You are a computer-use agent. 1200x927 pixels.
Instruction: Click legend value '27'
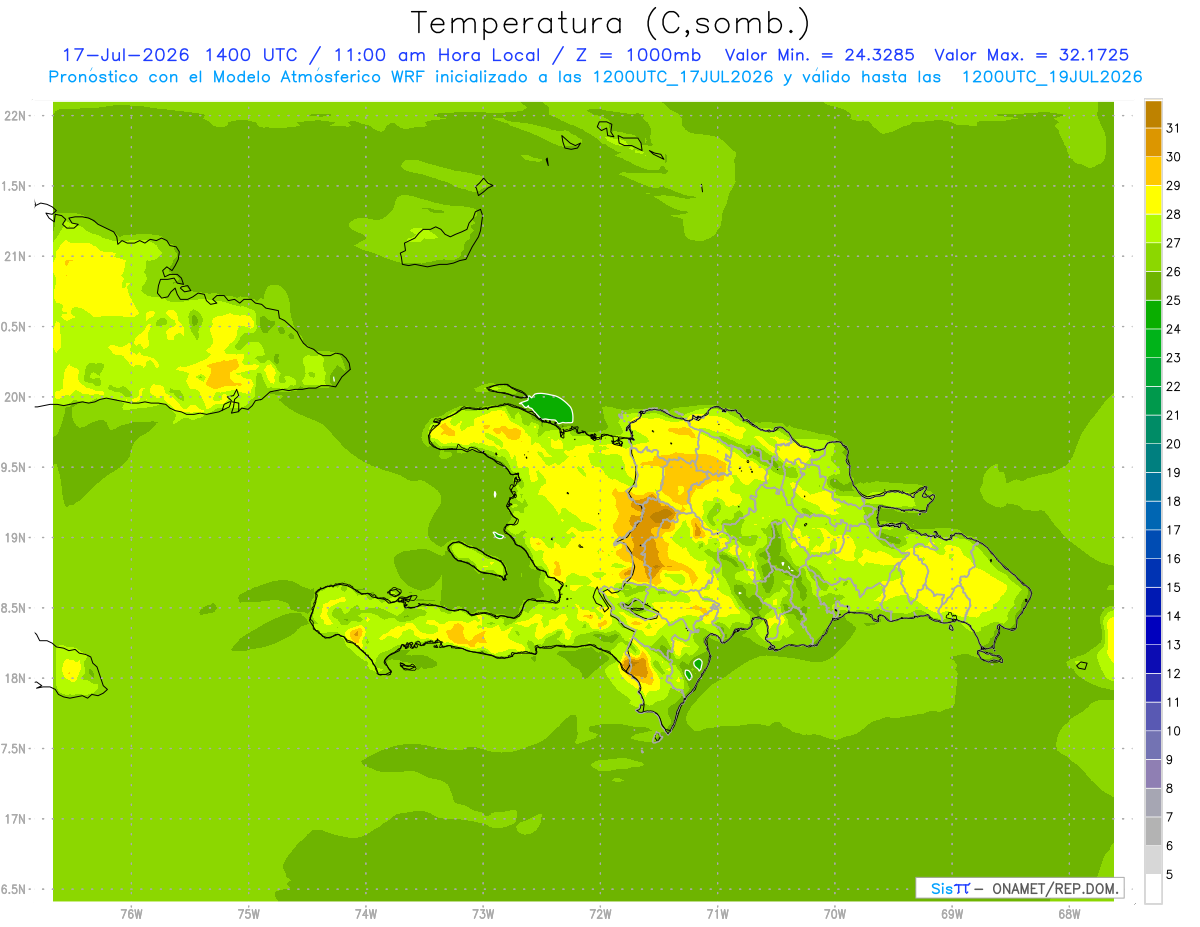[x=1174, y=243]
